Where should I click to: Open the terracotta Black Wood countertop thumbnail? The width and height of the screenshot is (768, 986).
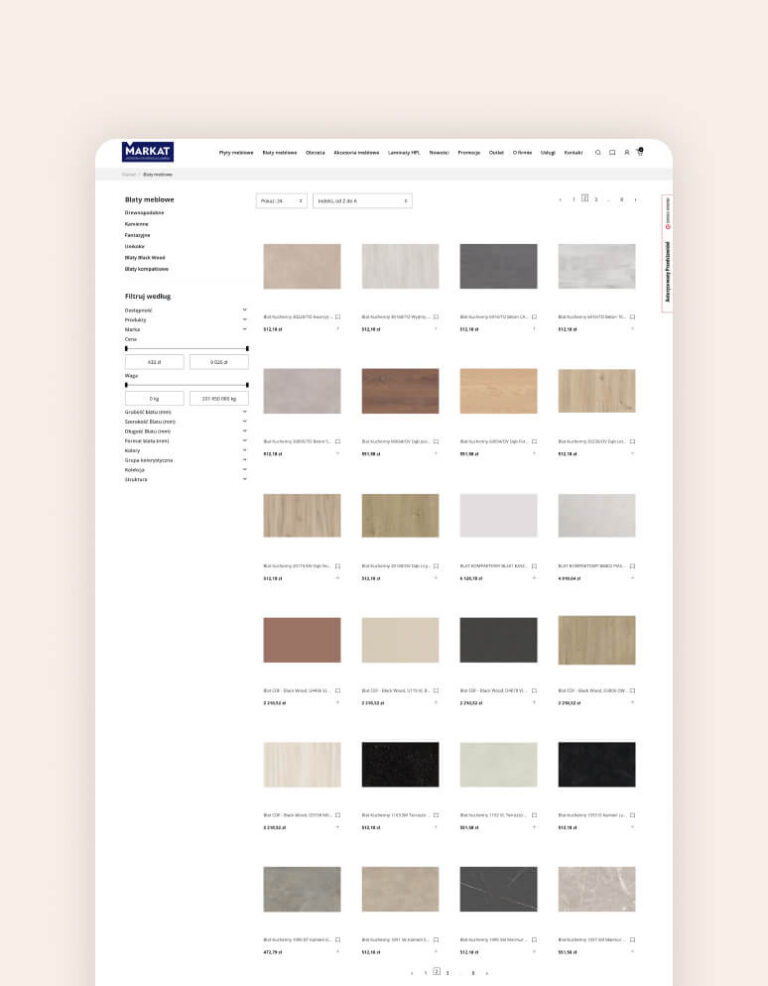302,640
